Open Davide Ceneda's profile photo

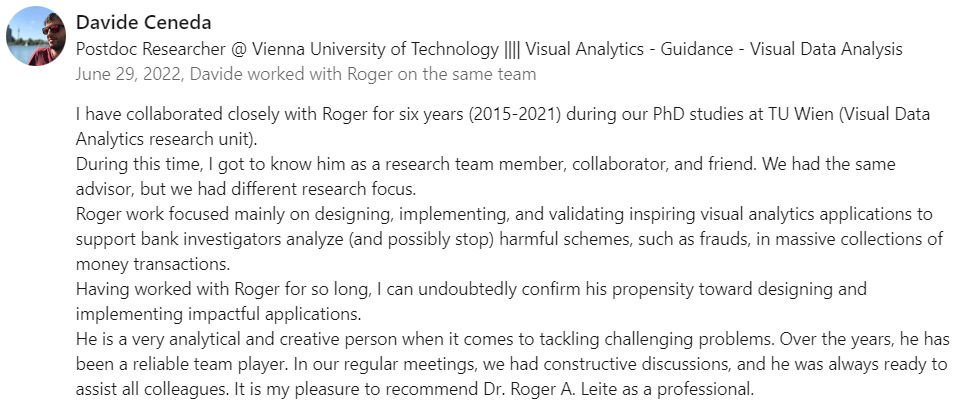pos(36,36)
